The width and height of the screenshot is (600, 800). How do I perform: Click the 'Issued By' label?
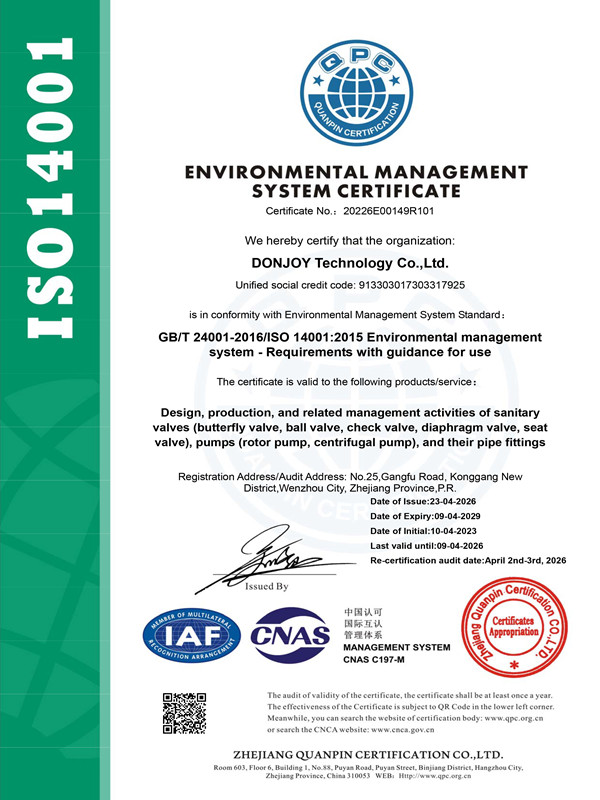266,586
